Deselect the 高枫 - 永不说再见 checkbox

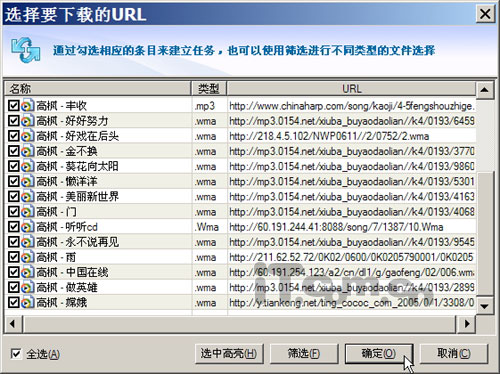[13, 242]
